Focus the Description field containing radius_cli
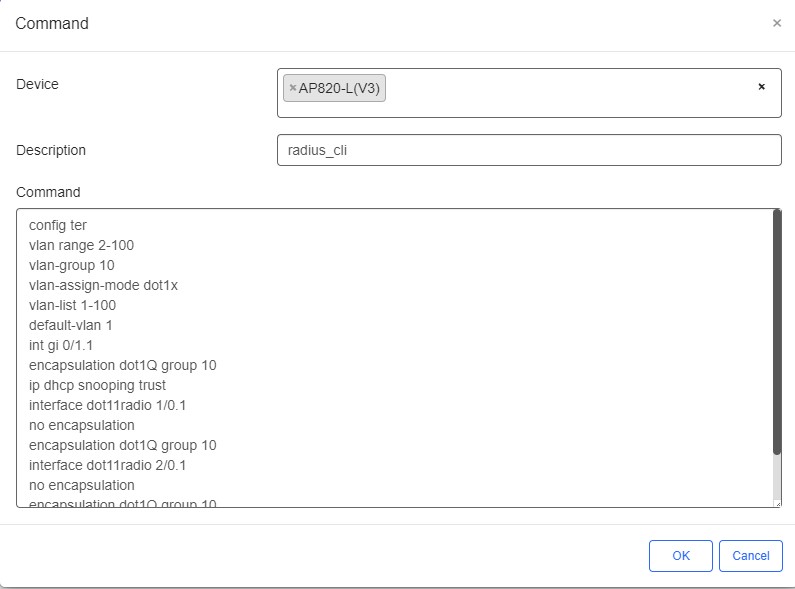Screen dimensions: 795x589 [528, 150]
